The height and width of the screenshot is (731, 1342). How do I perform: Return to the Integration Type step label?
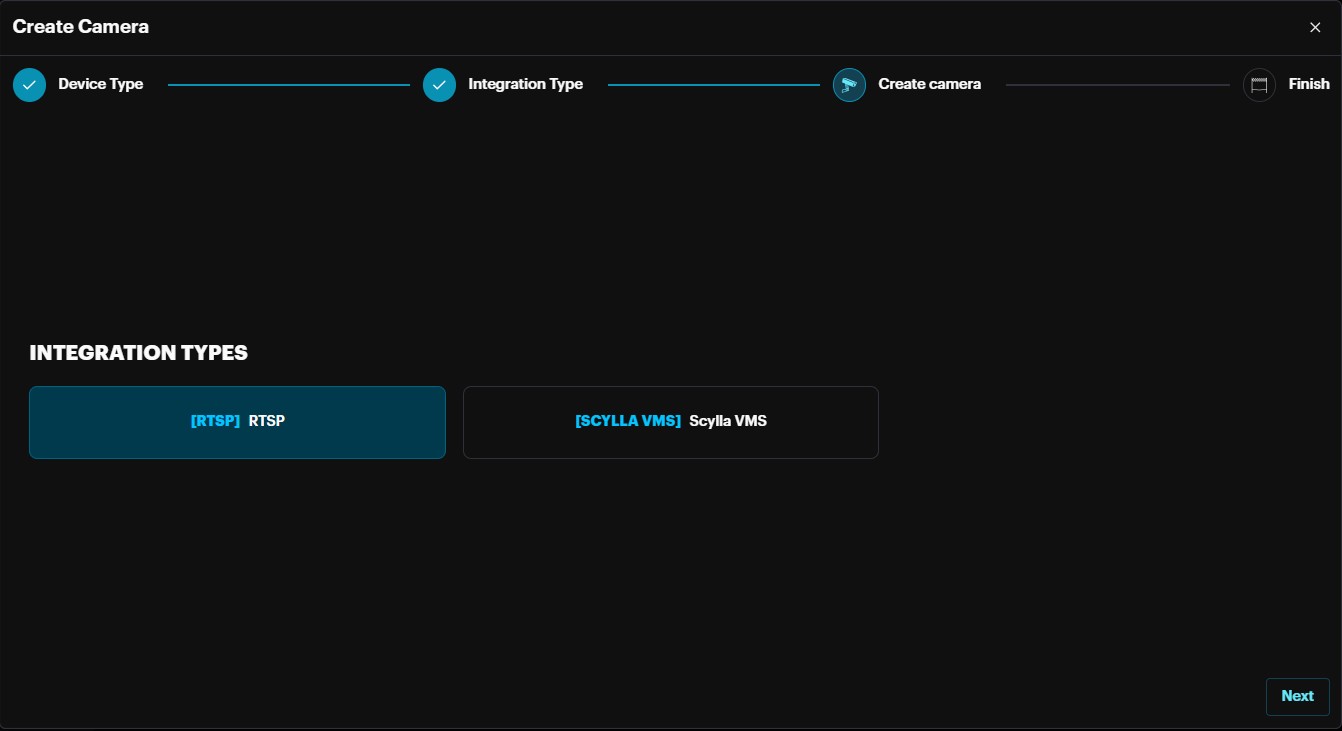coord(525,84)
